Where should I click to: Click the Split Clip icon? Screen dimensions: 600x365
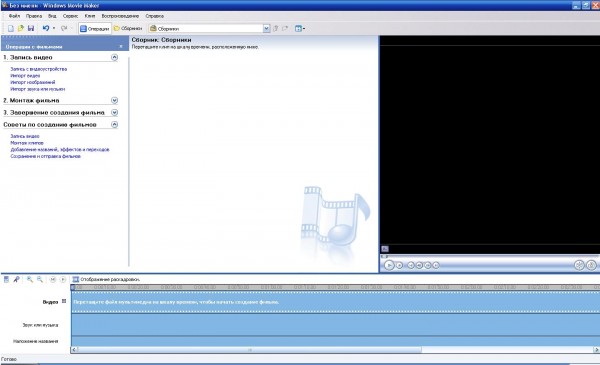click(579, 265)
